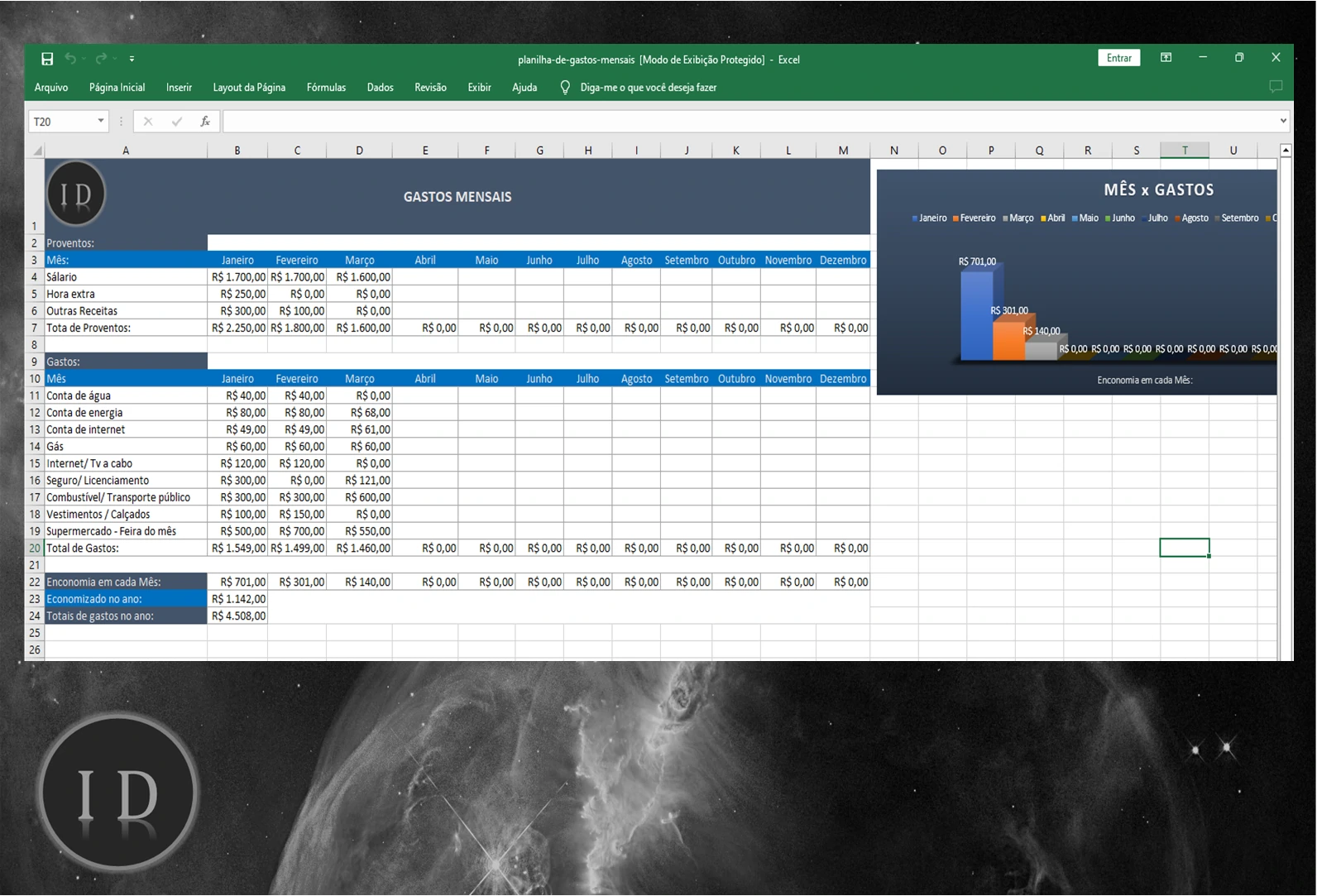Select the Economizado no ano value cell
This screenshot has width=1317, height=896.
point(237,599)
